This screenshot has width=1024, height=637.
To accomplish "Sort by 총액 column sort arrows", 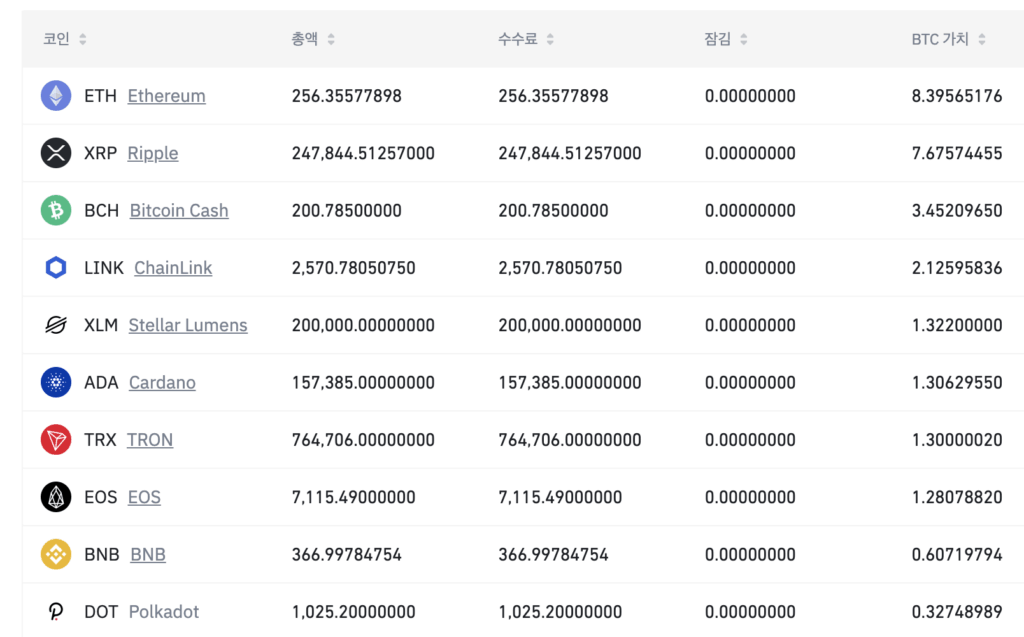I will pyautogui.click(x=331, y=39).
